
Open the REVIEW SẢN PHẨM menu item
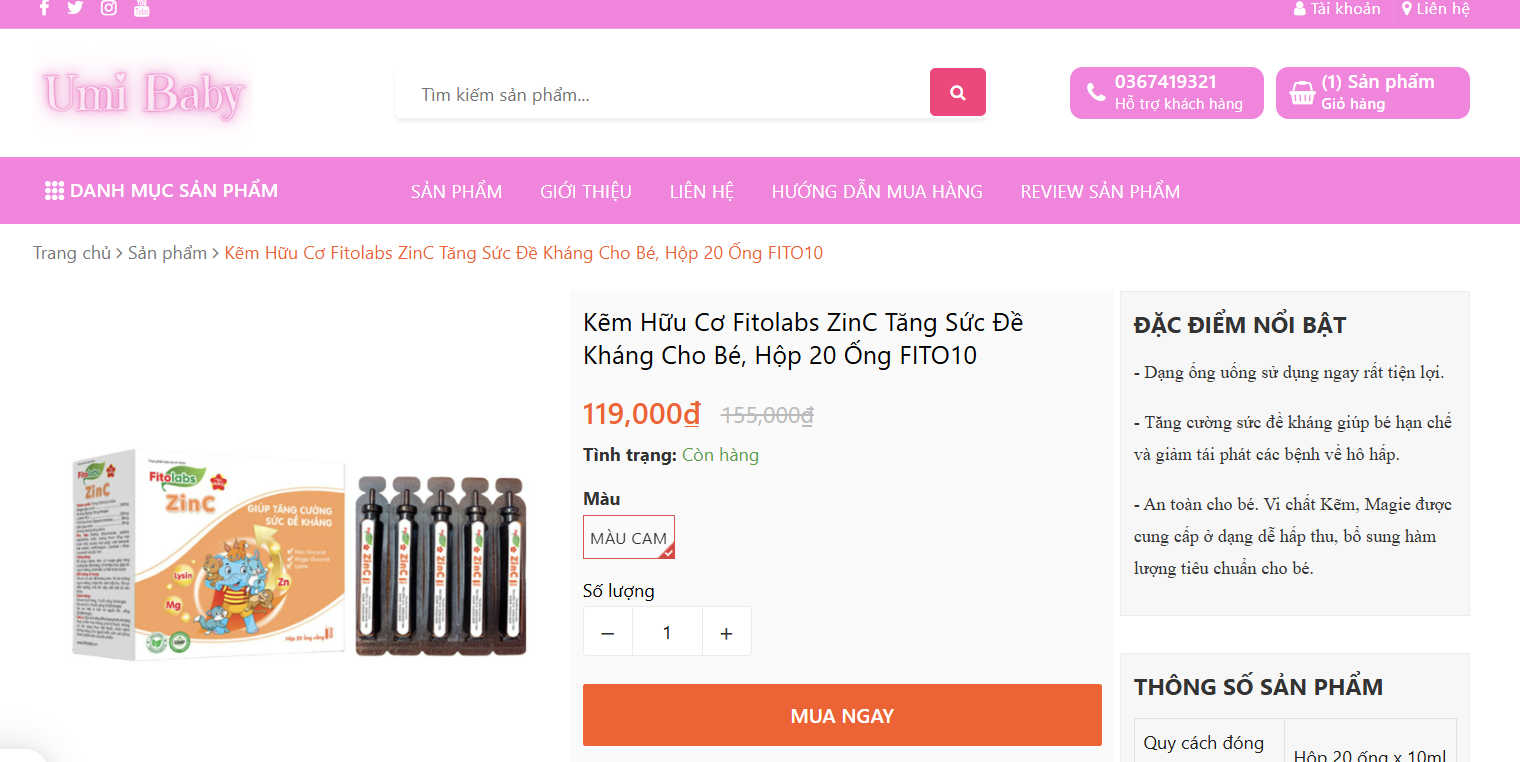pyautogui.click(x=1100, y=191)
